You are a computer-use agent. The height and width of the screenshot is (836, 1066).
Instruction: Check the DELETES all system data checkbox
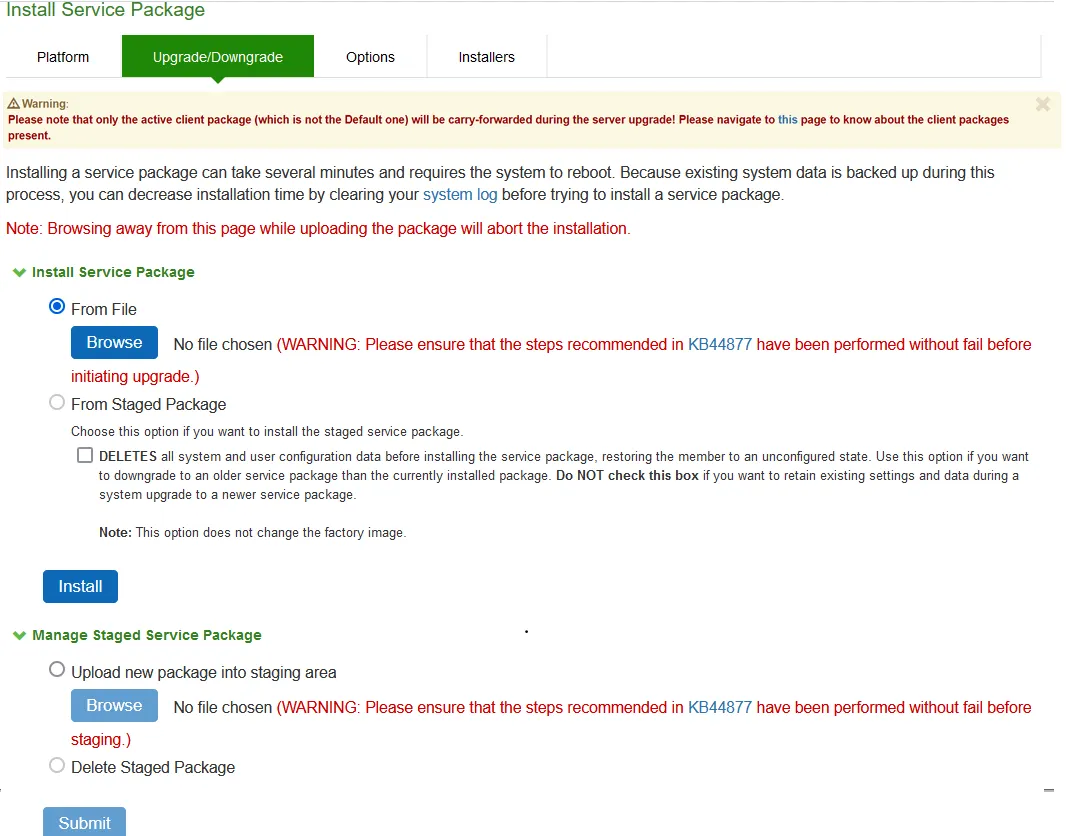click(85, 455)
